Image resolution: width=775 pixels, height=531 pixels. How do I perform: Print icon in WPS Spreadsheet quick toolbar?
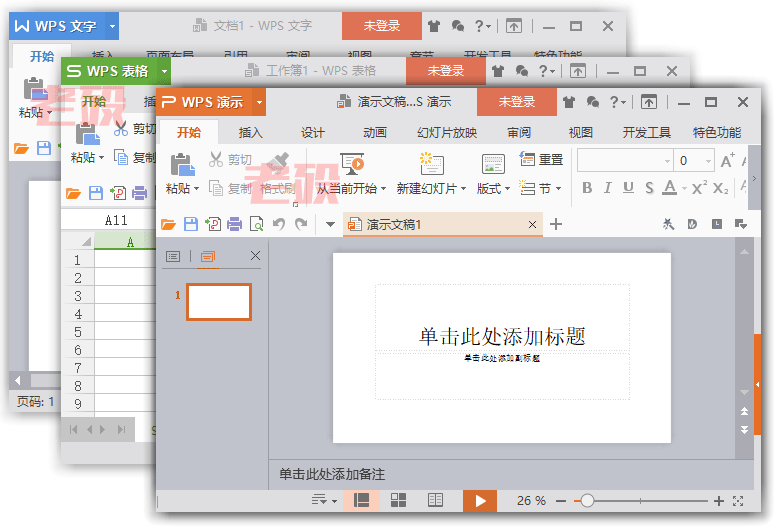coord(139,193)
